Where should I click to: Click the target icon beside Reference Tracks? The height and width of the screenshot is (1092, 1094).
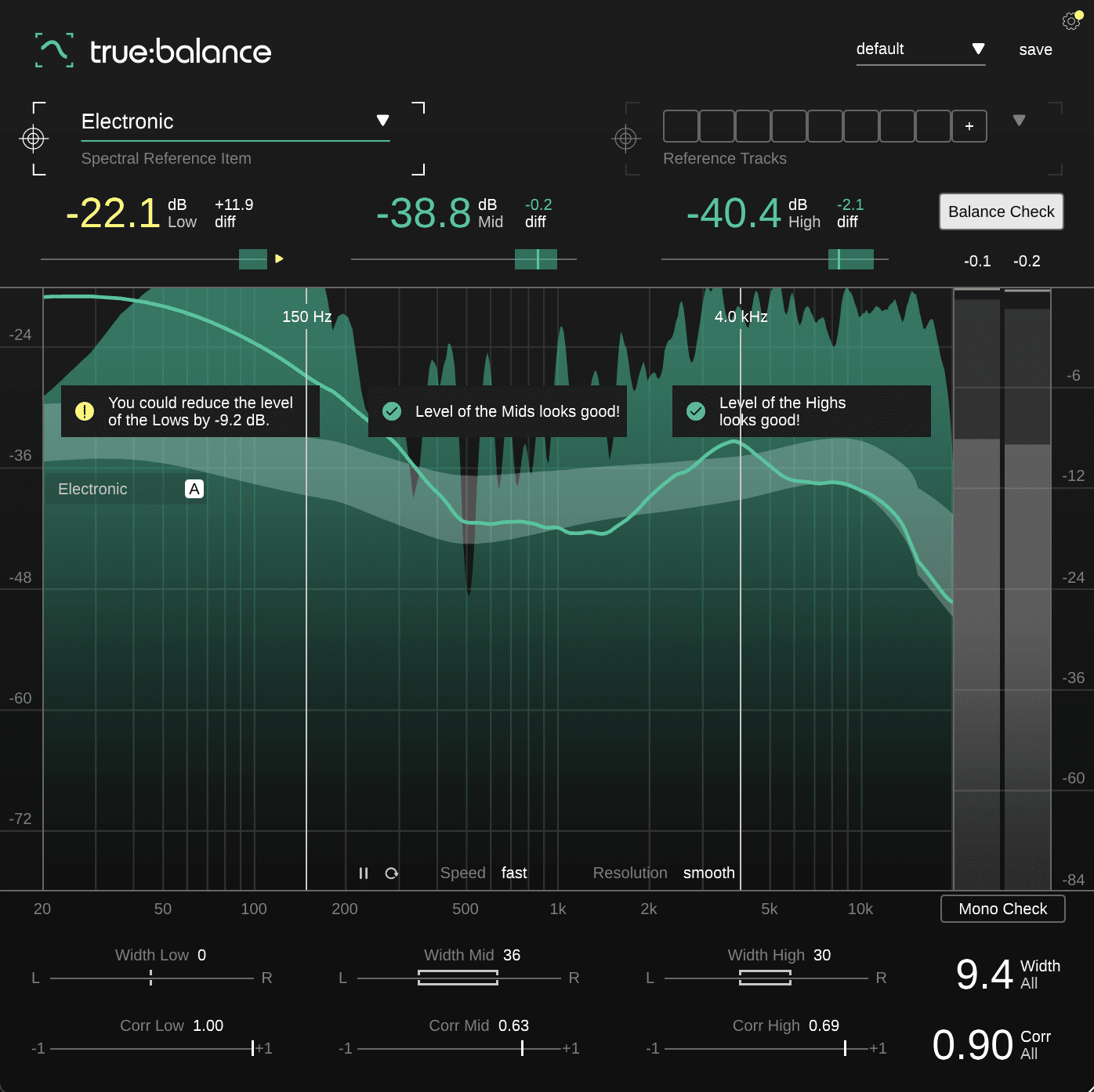(x=626, y=139)
